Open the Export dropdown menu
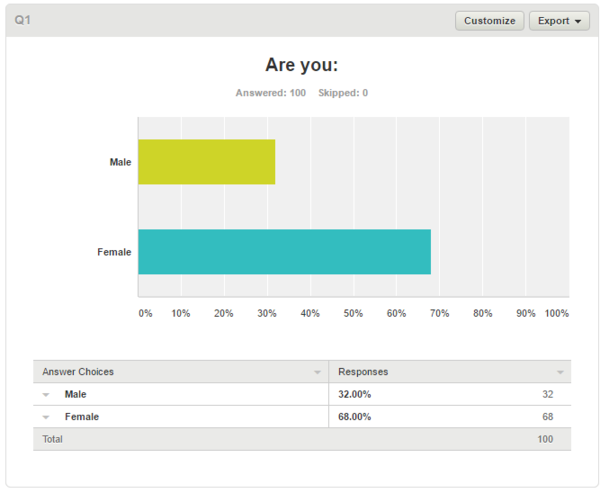 coord(559,21)
